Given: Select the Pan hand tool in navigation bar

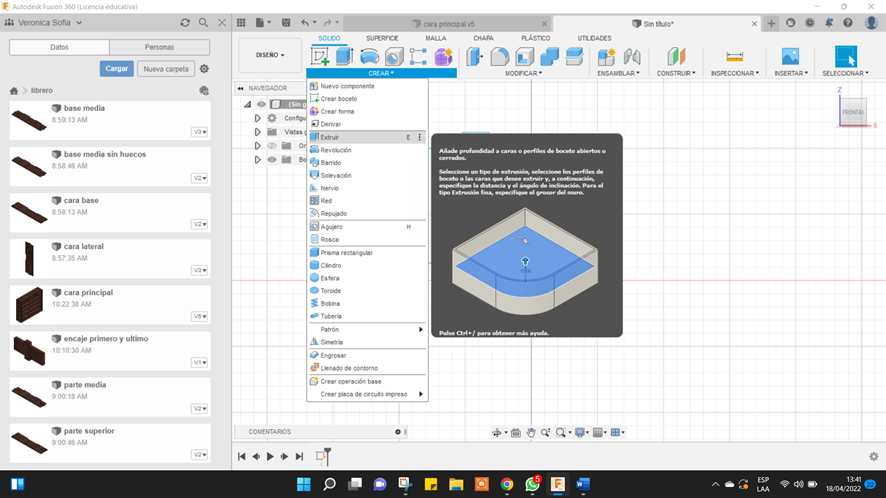Looking at the screenshot, I should coord(531,433).
